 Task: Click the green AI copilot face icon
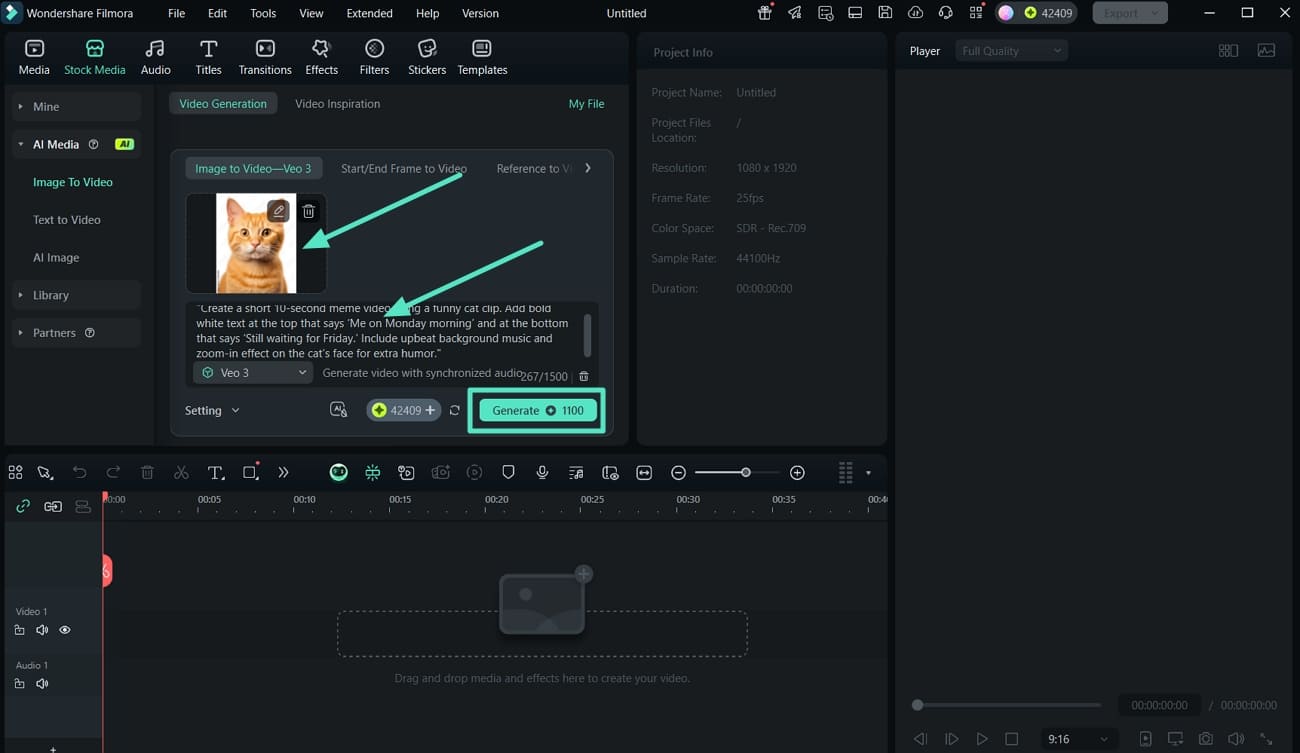pos(339,472)
